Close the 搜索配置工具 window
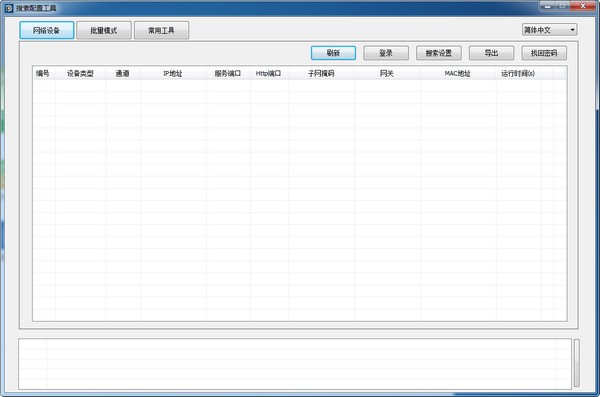The width and height of the screenshot is (600, 397). tap(583, 6)
